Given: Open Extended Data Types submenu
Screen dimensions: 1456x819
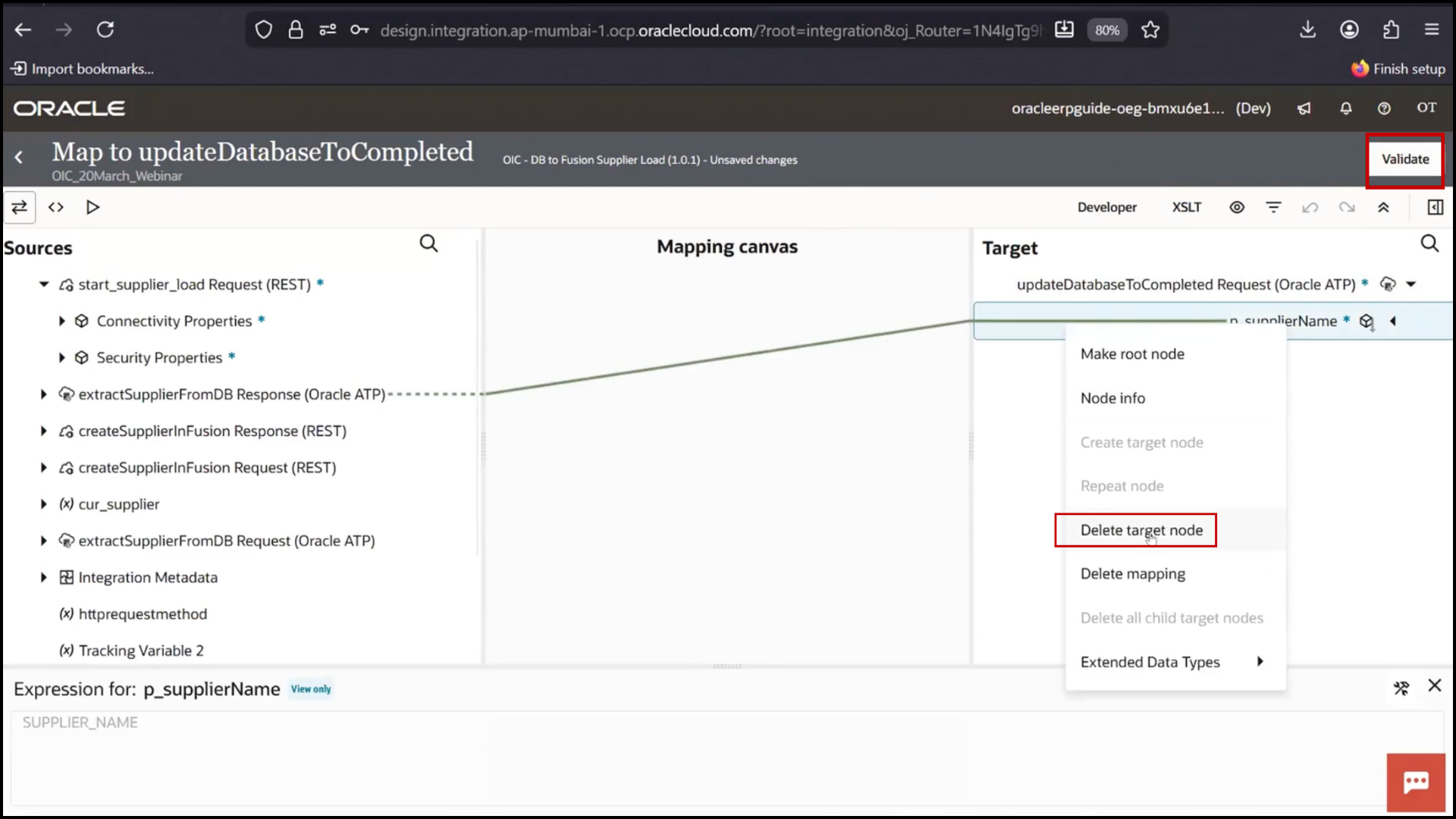Looking at the screenshot, I should [1175, 662].
